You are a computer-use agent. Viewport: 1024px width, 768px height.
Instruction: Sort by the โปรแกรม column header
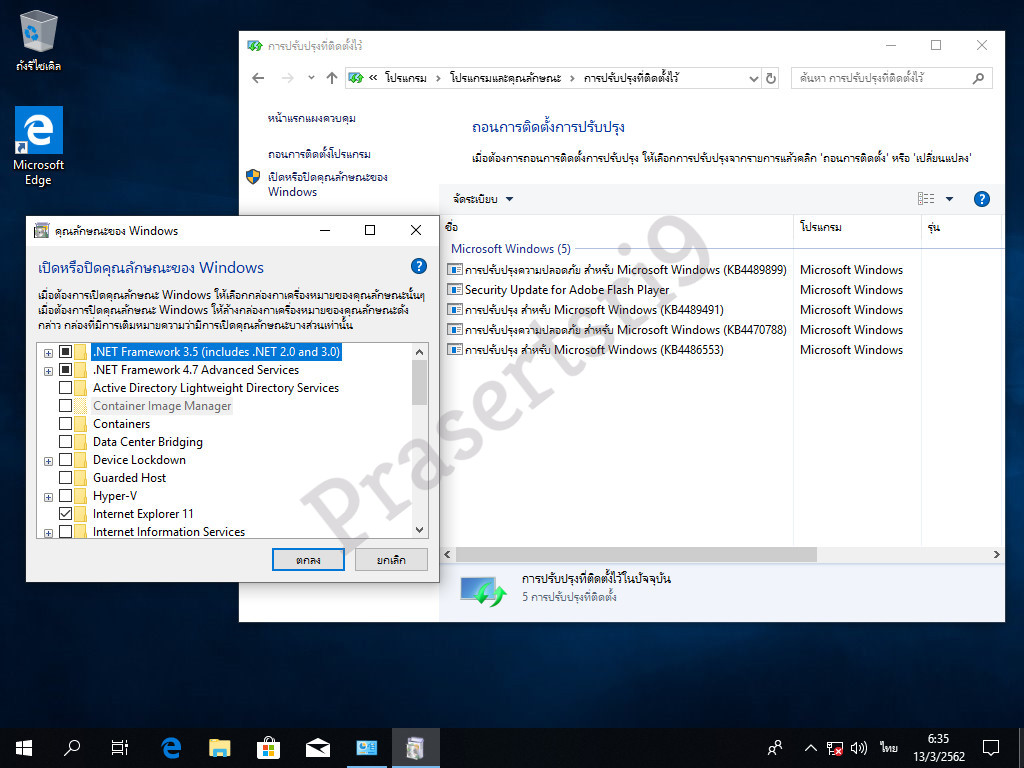pos(857,227)
